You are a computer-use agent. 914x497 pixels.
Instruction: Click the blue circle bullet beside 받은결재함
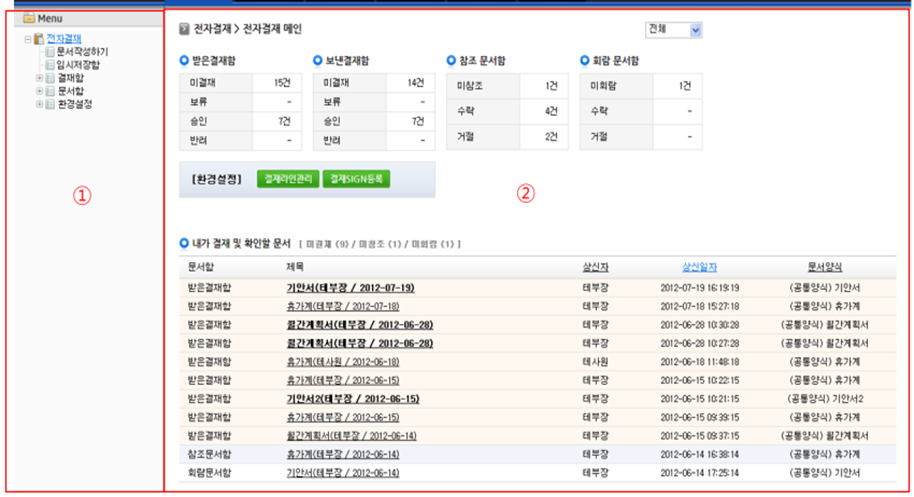coord(184,60)
